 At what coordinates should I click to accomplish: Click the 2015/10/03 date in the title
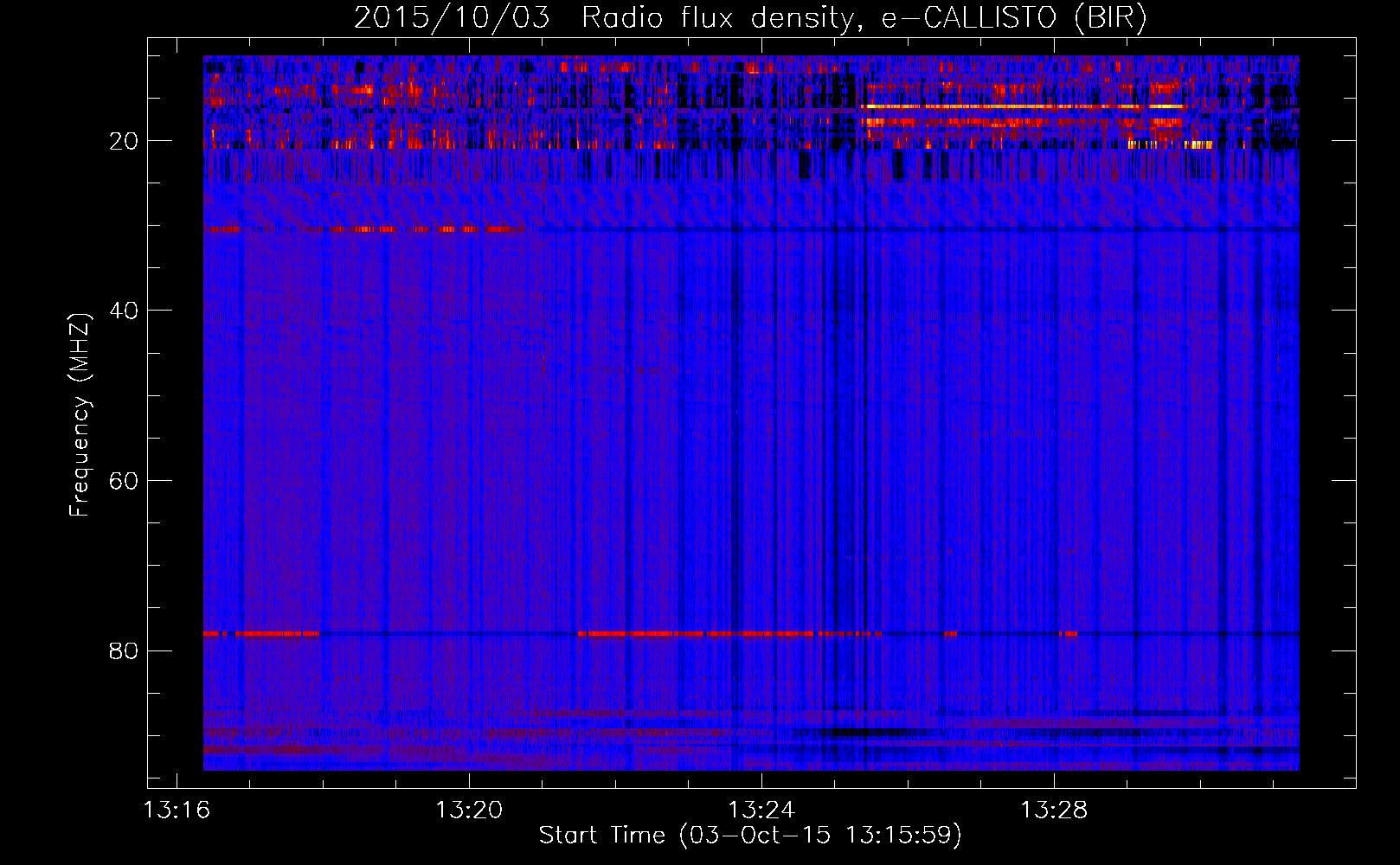click(452, 17)
